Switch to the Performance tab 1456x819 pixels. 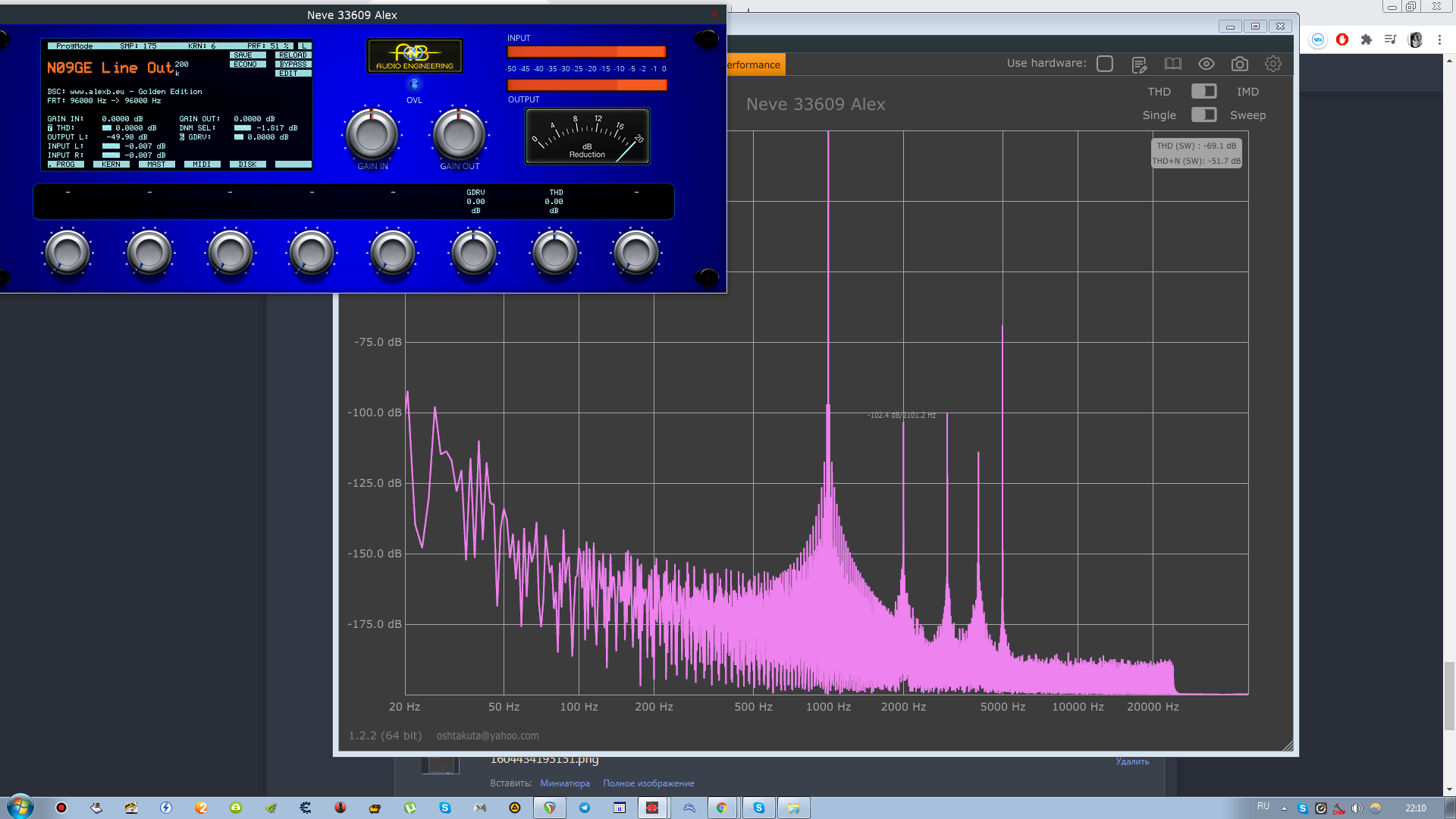tap(755, 64)
